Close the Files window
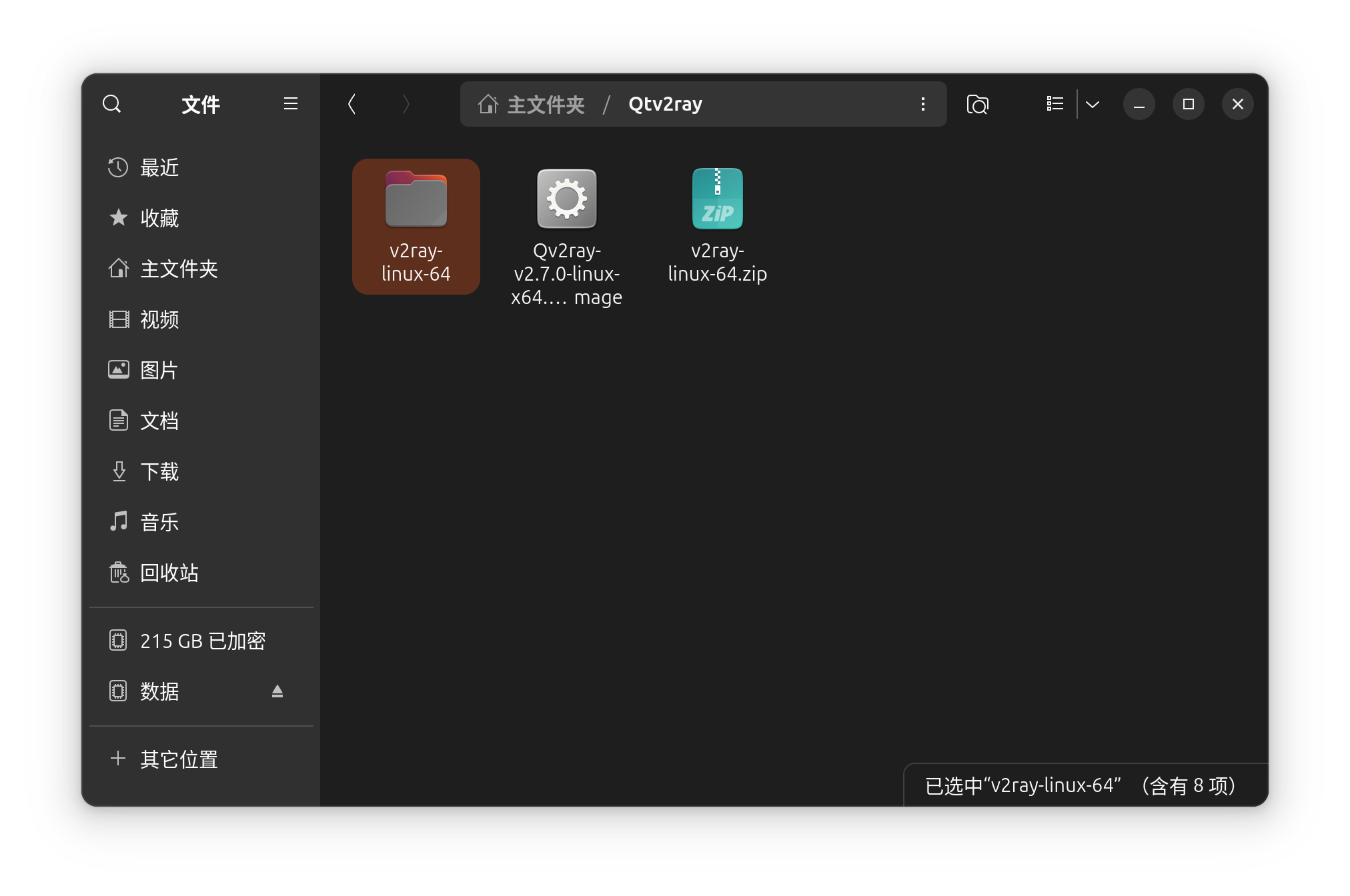This screenshot has width=1350, height=896. (1238, 104)
